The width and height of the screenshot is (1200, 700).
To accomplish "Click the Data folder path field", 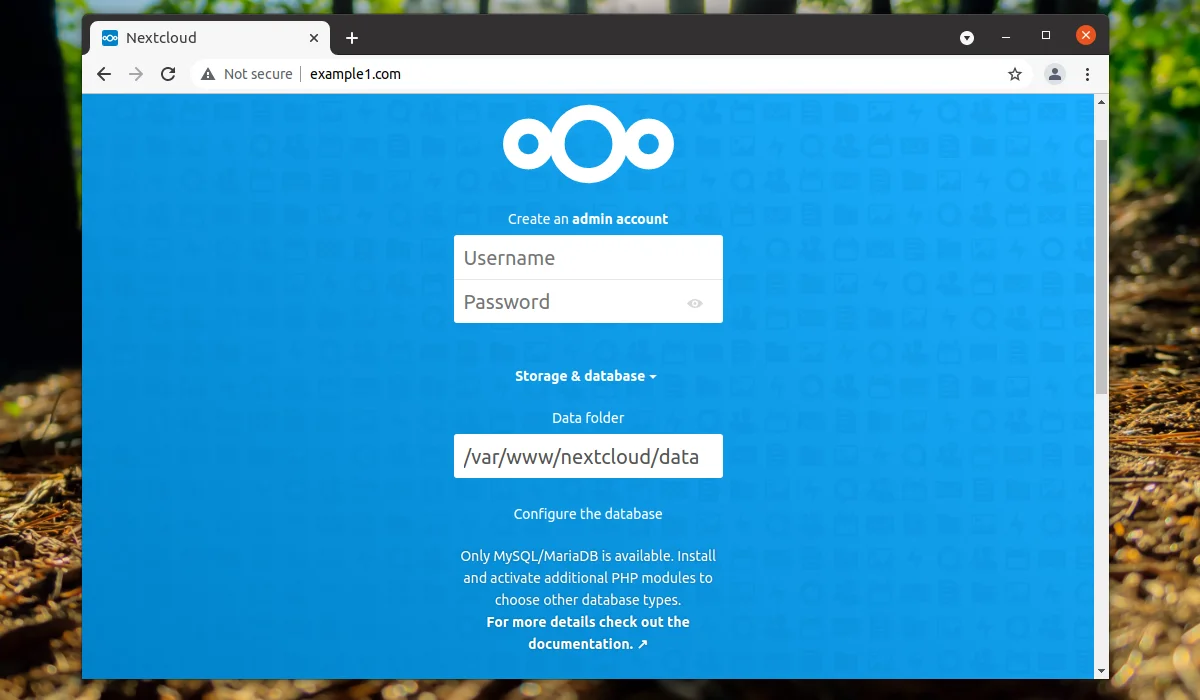I will tap(588, 456).
